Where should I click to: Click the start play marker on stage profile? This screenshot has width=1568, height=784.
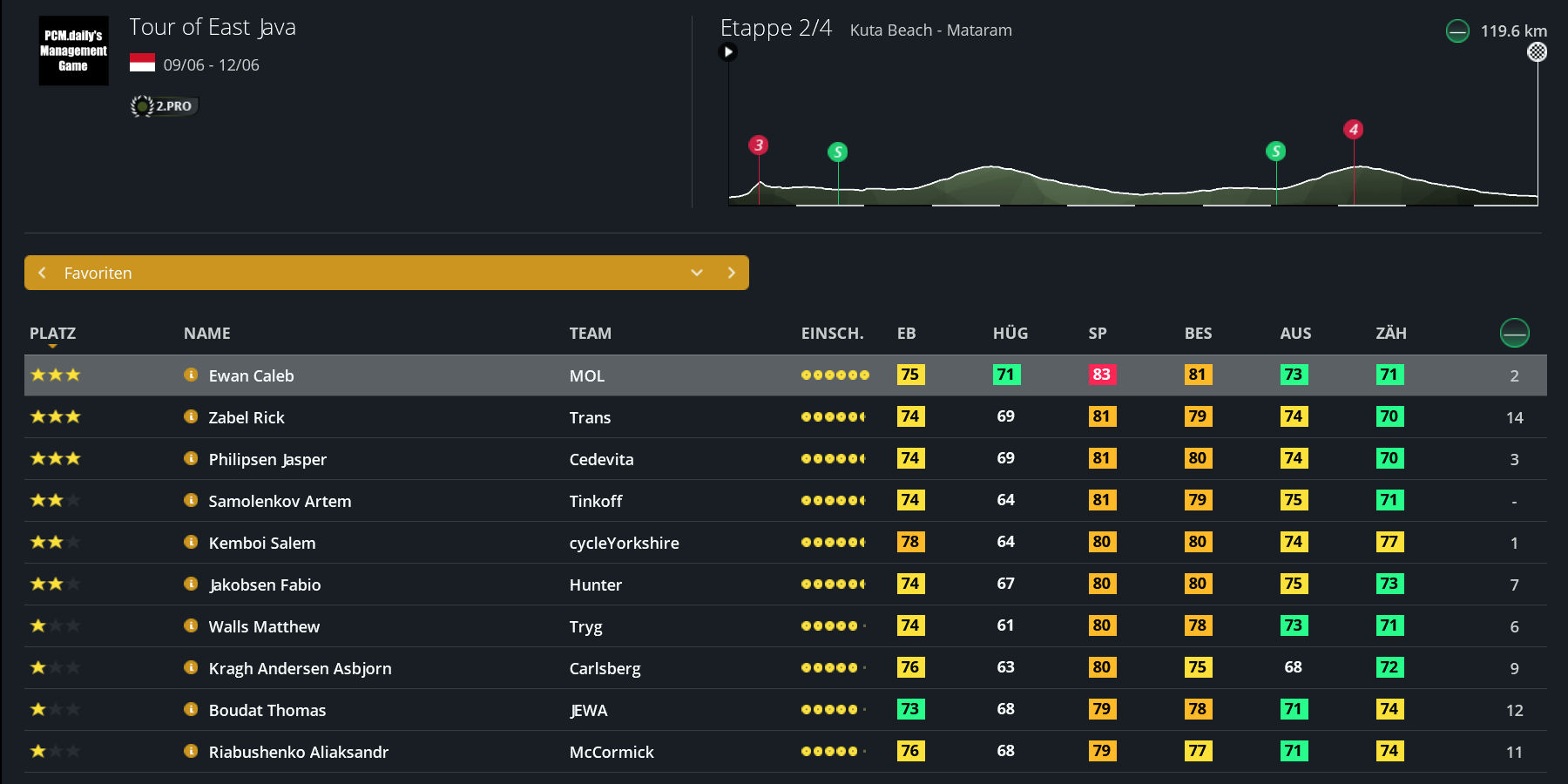tap(728, 52)
